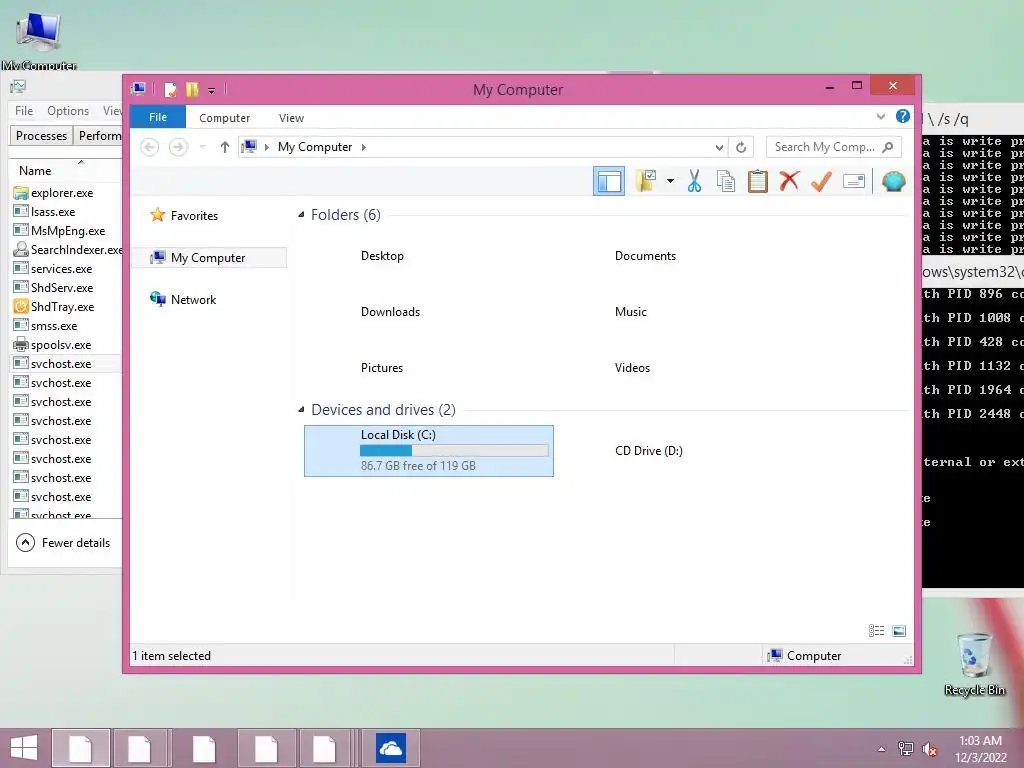Open recent locations dropdown arrow

click(202, 147)
